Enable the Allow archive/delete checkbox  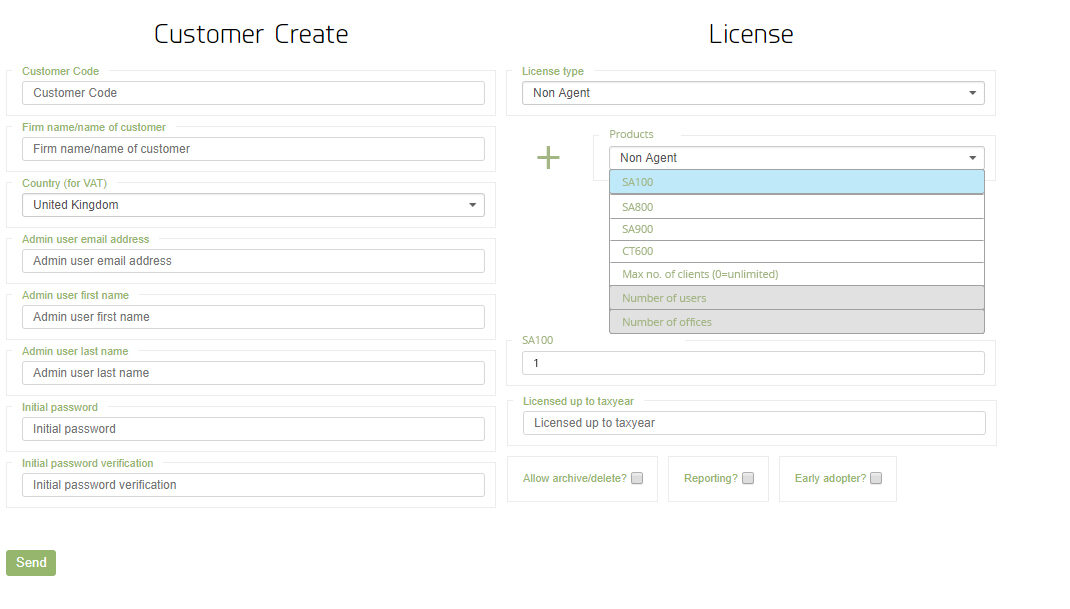[637, 478]
